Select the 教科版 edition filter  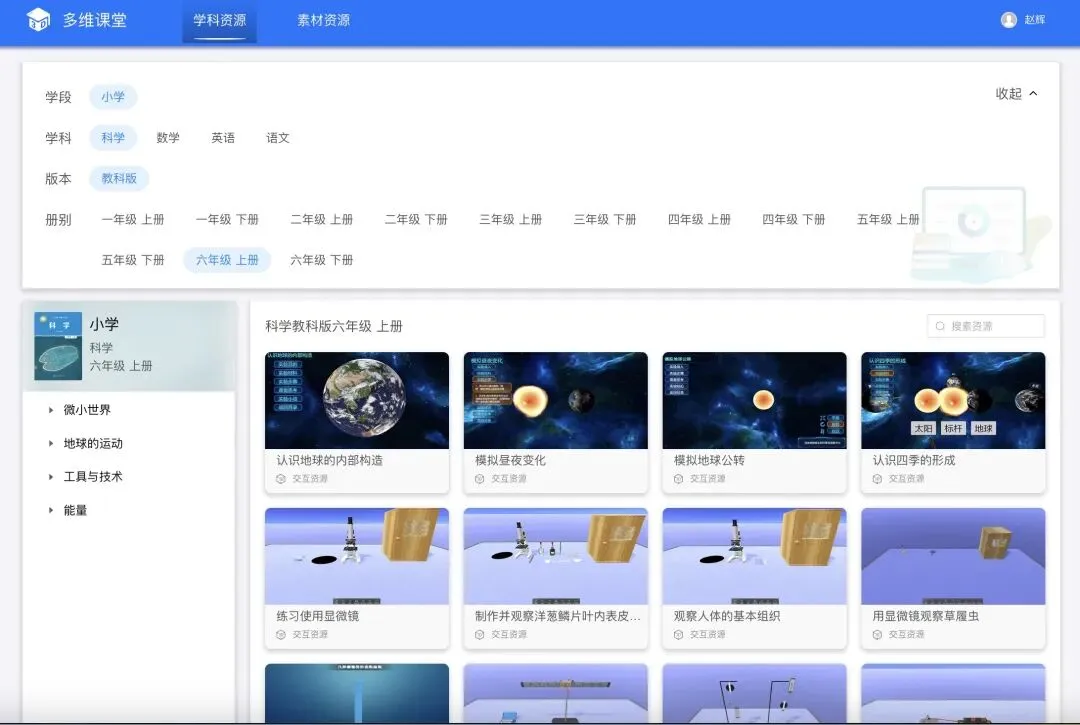tap(119, 178)
